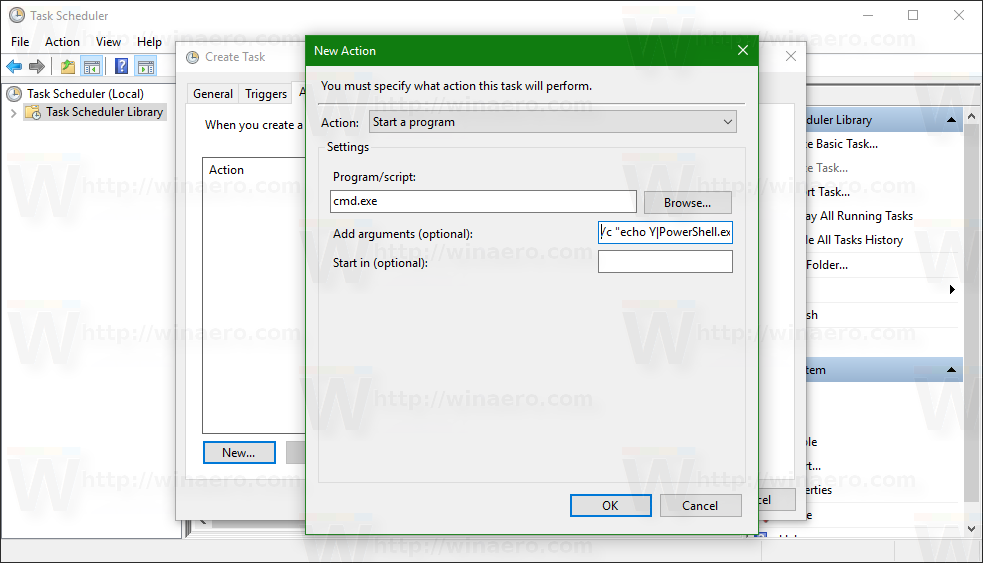983x563 pixels.
Task: Click the Up One Level folder icon
Action: point(68,66)
